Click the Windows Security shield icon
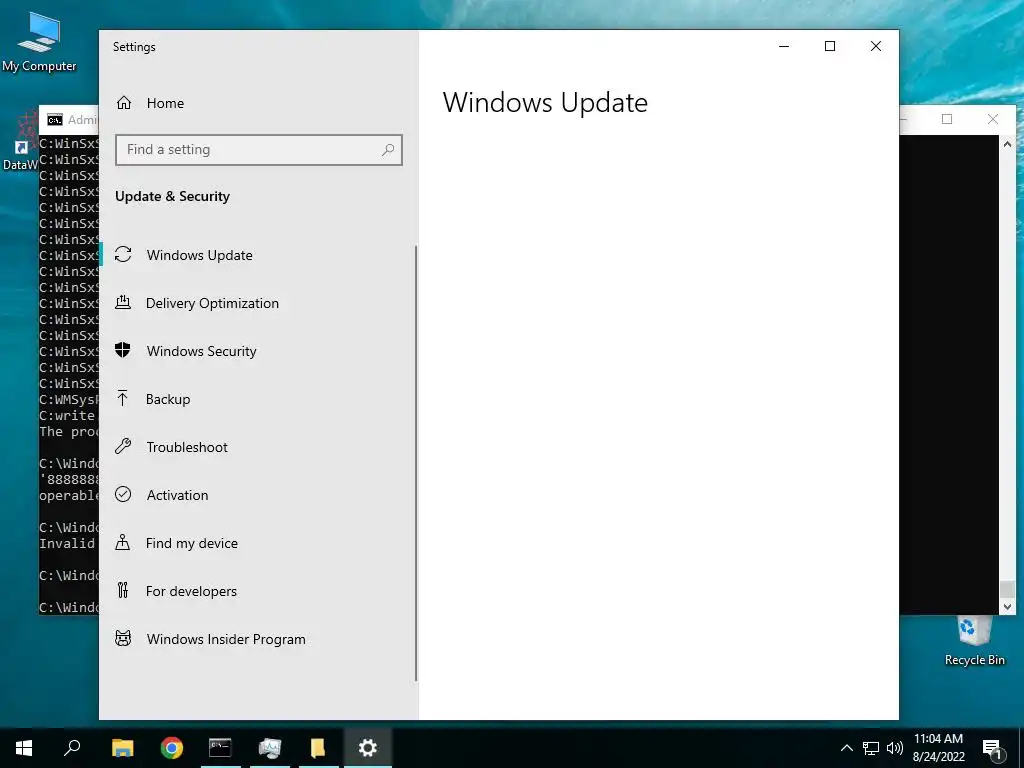Screen dimensions: 1024x768 (x=123, y=350)
